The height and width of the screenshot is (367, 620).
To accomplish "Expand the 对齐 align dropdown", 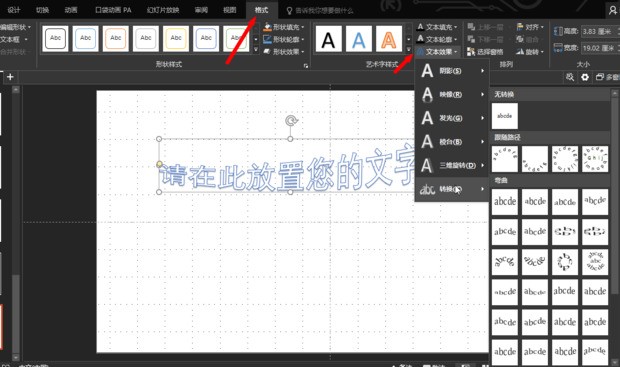I will (530, 27).
